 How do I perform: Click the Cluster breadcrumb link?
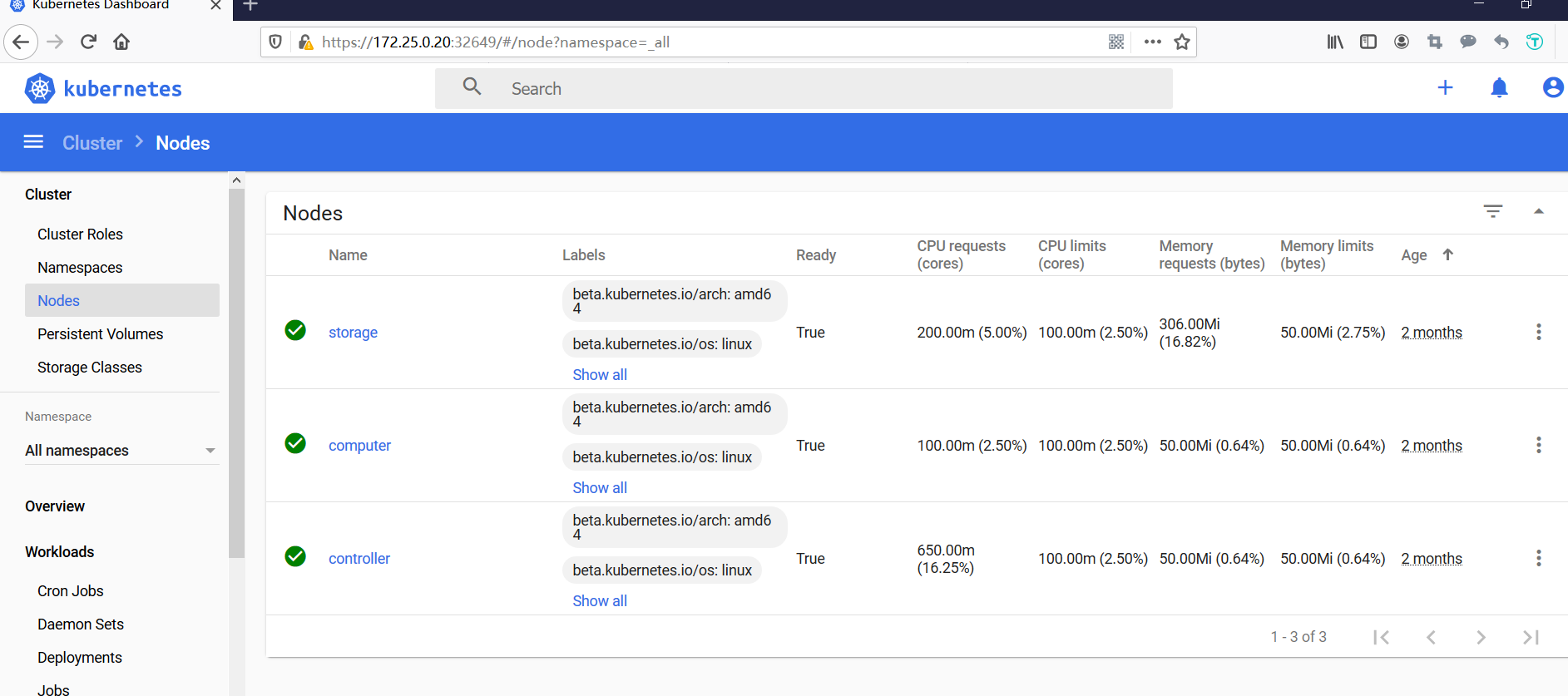pos(92,142)
